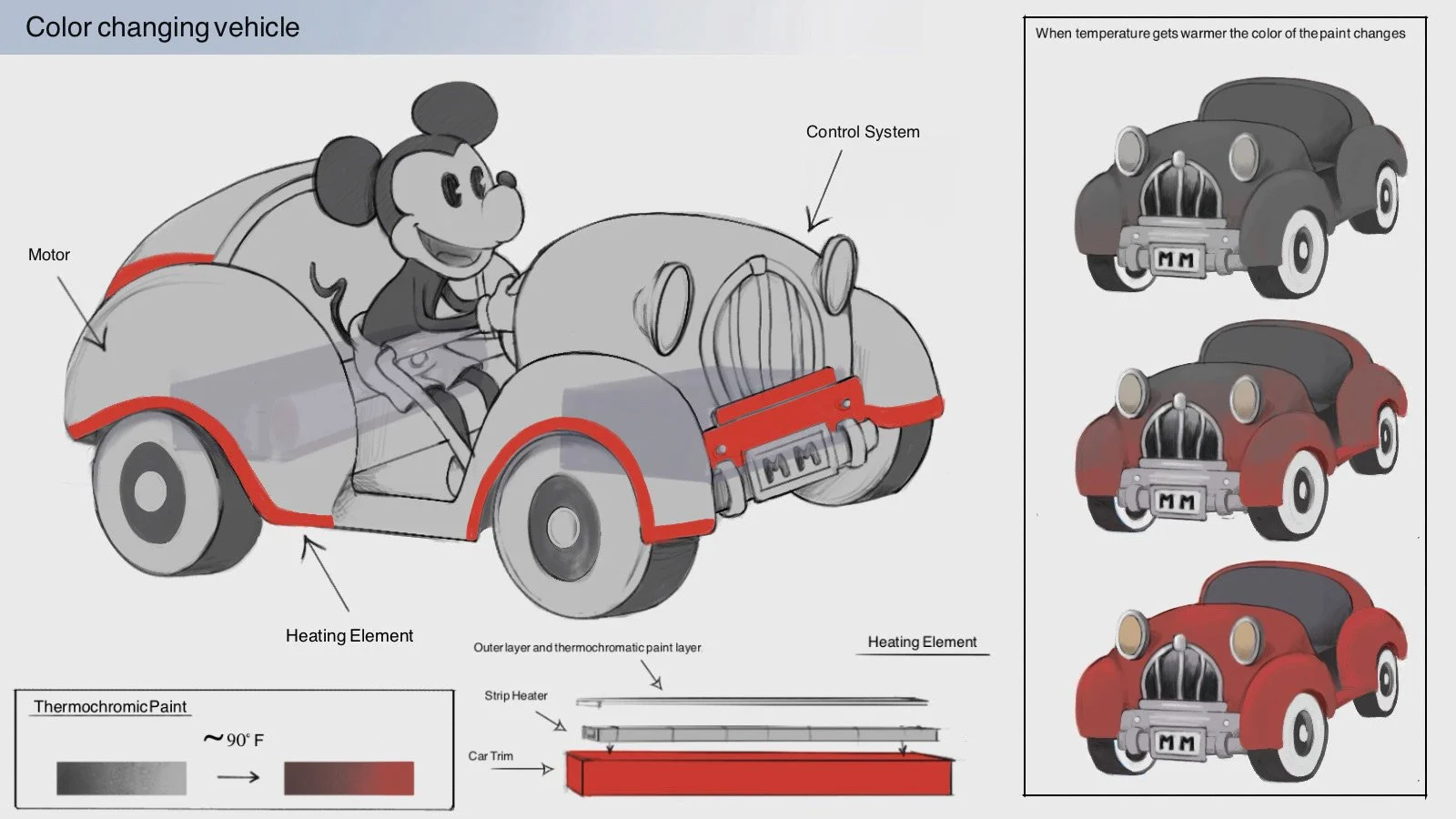
Task: Click the gray gradient paint swatch
Action: (x=121, y=778)
